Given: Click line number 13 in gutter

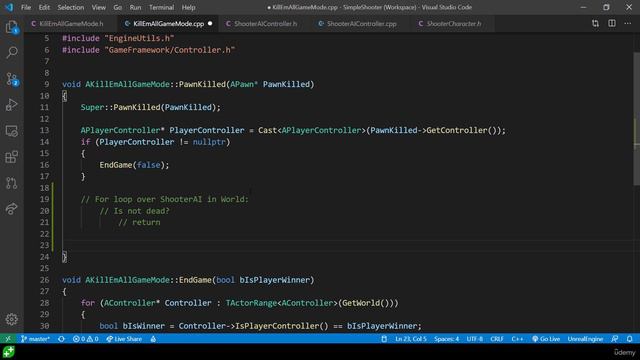Looking at the screenshot, I should [x=44, y=130].
